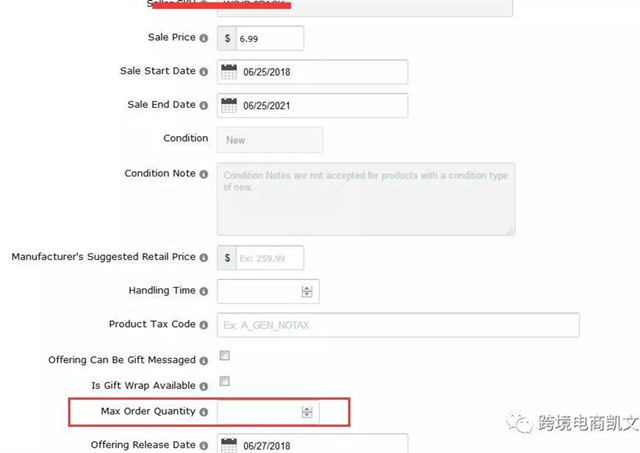Click the Condition Note text area

366,199
